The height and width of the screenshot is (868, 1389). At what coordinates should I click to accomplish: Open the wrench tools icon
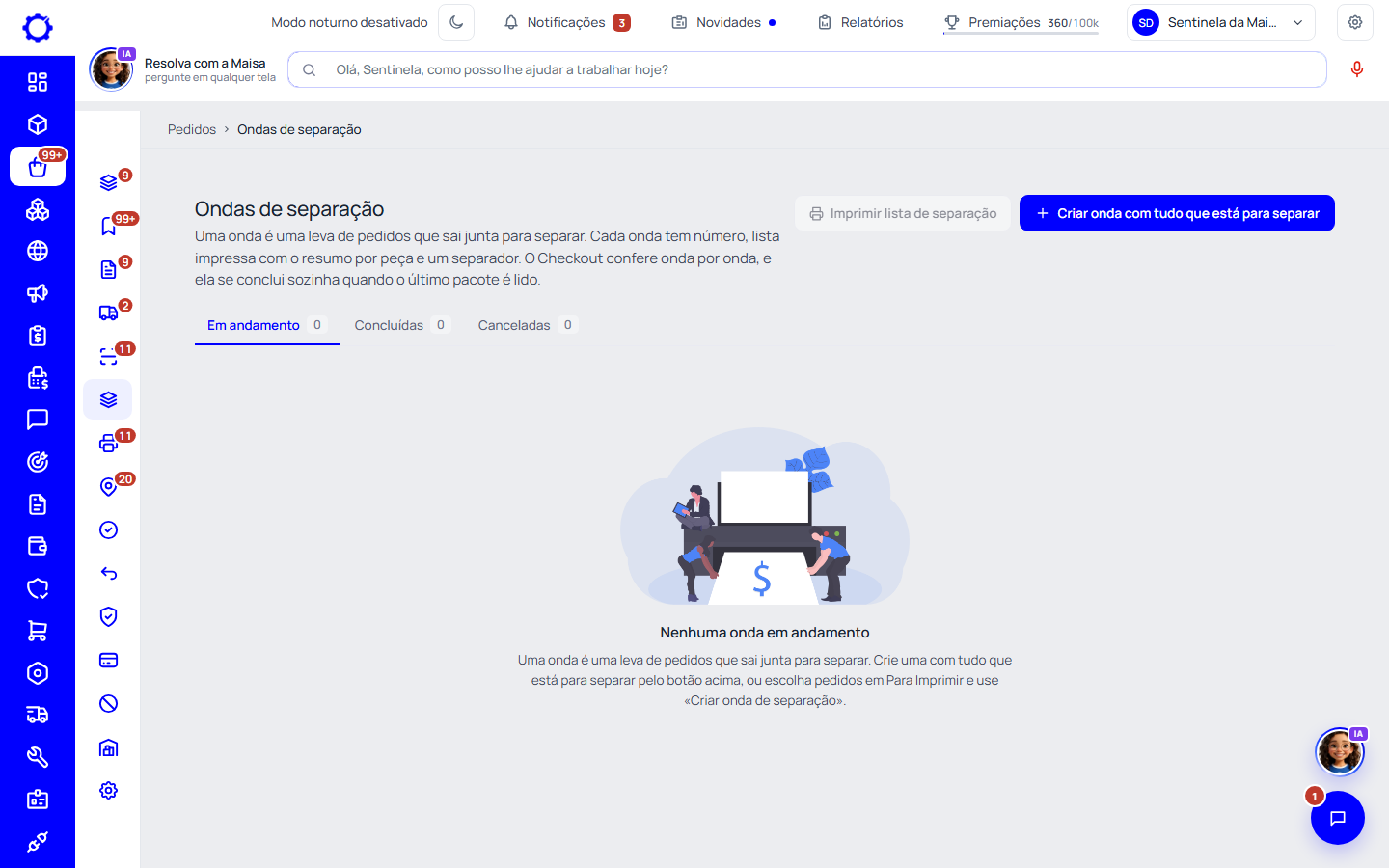click(38, 757)
